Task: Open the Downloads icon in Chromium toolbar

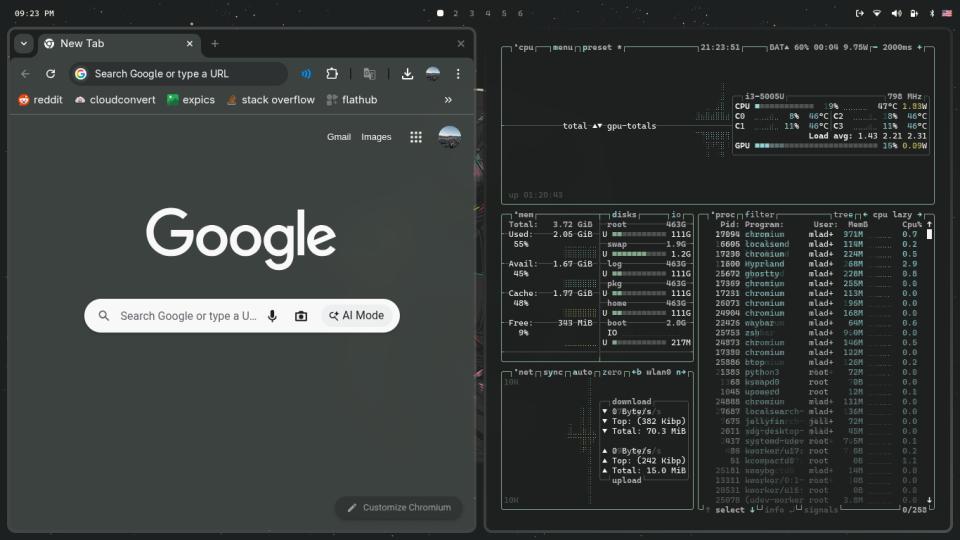Action: coord(407,74)
